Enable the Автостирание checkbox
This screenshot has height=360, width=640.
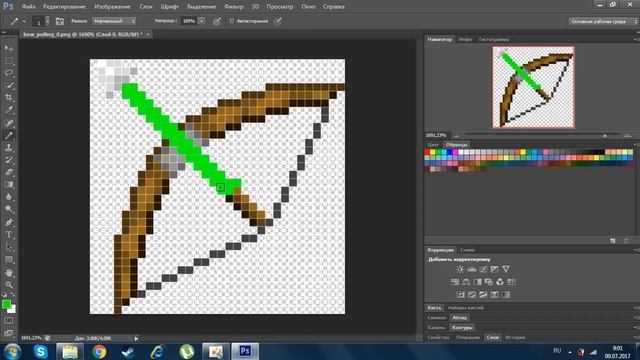coord(231,21)
